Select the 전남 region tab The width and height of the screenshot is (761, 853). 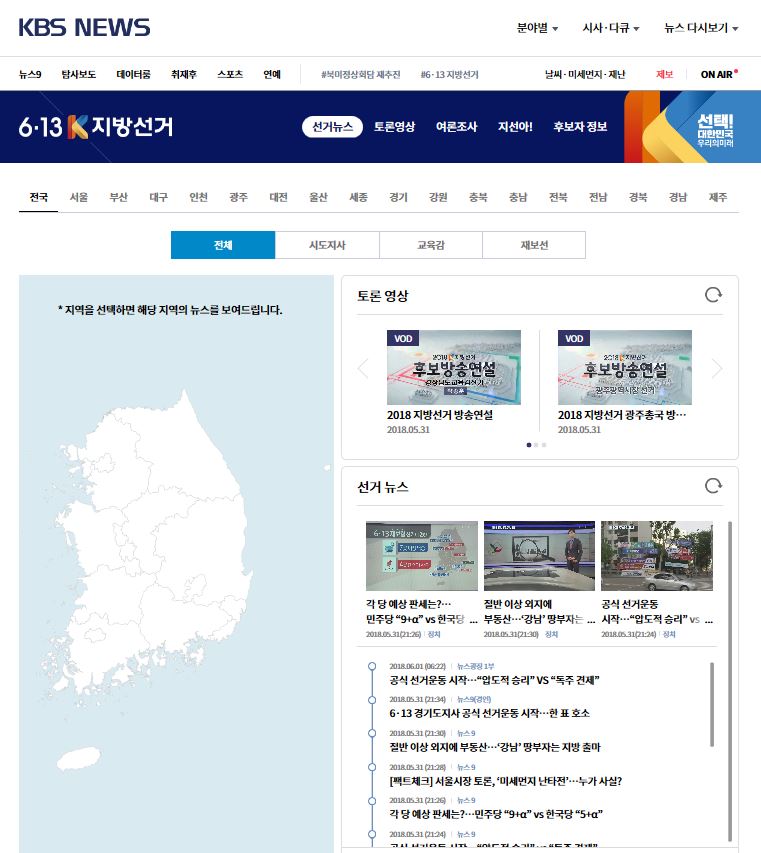[598, 197]
